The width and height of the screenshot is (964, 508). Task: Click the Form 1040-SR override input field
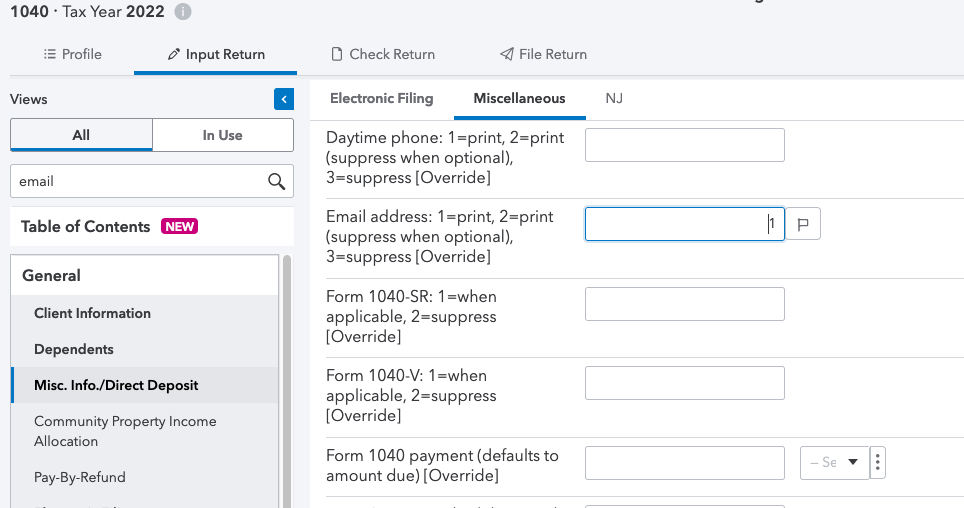tap(684, 304)
